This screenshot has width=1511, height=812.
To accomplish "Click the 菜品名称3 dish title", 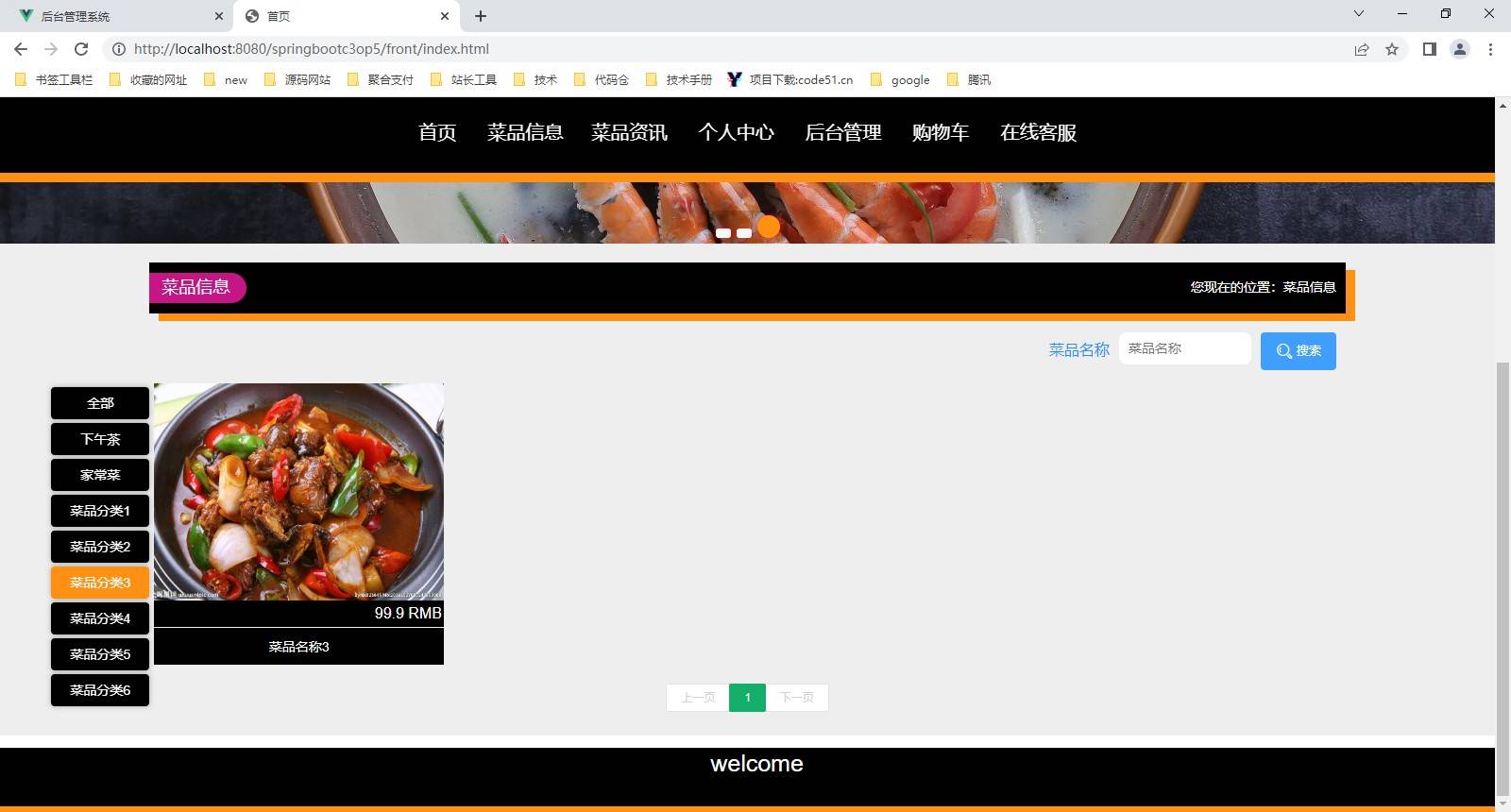I will pos(298,647).
